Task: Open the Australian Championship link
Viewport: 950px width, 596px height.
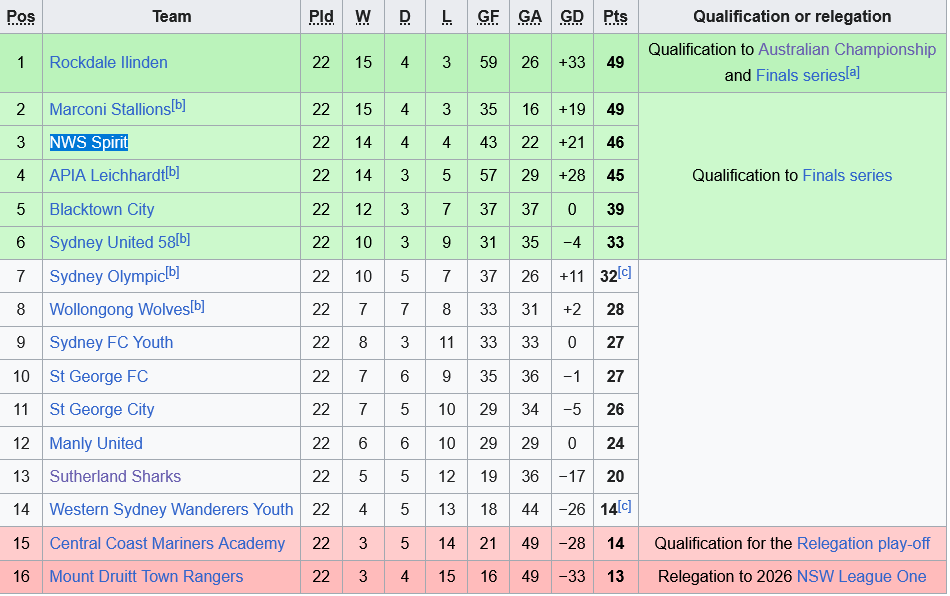Action: pyautogui.click(x=847, y=49)
